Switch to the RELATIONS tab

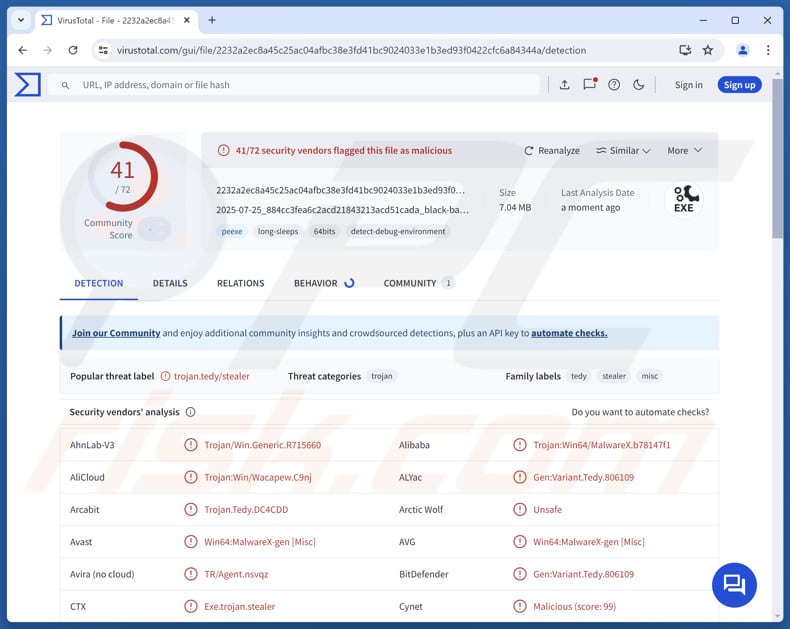pos(240,283)
